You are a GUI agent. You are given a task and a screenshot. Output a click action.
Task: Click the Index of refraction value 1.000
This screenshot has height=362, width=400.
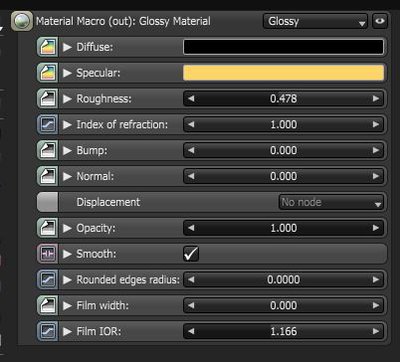pyautogui.click(x=283, y=124)
